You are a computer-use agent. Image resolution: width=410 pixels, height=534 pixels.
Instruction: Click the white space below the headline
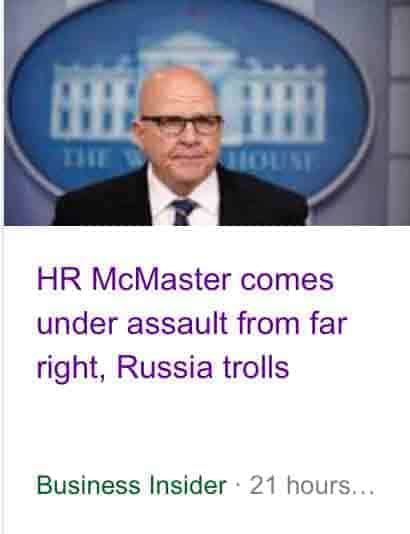click(x=204, y=426)
